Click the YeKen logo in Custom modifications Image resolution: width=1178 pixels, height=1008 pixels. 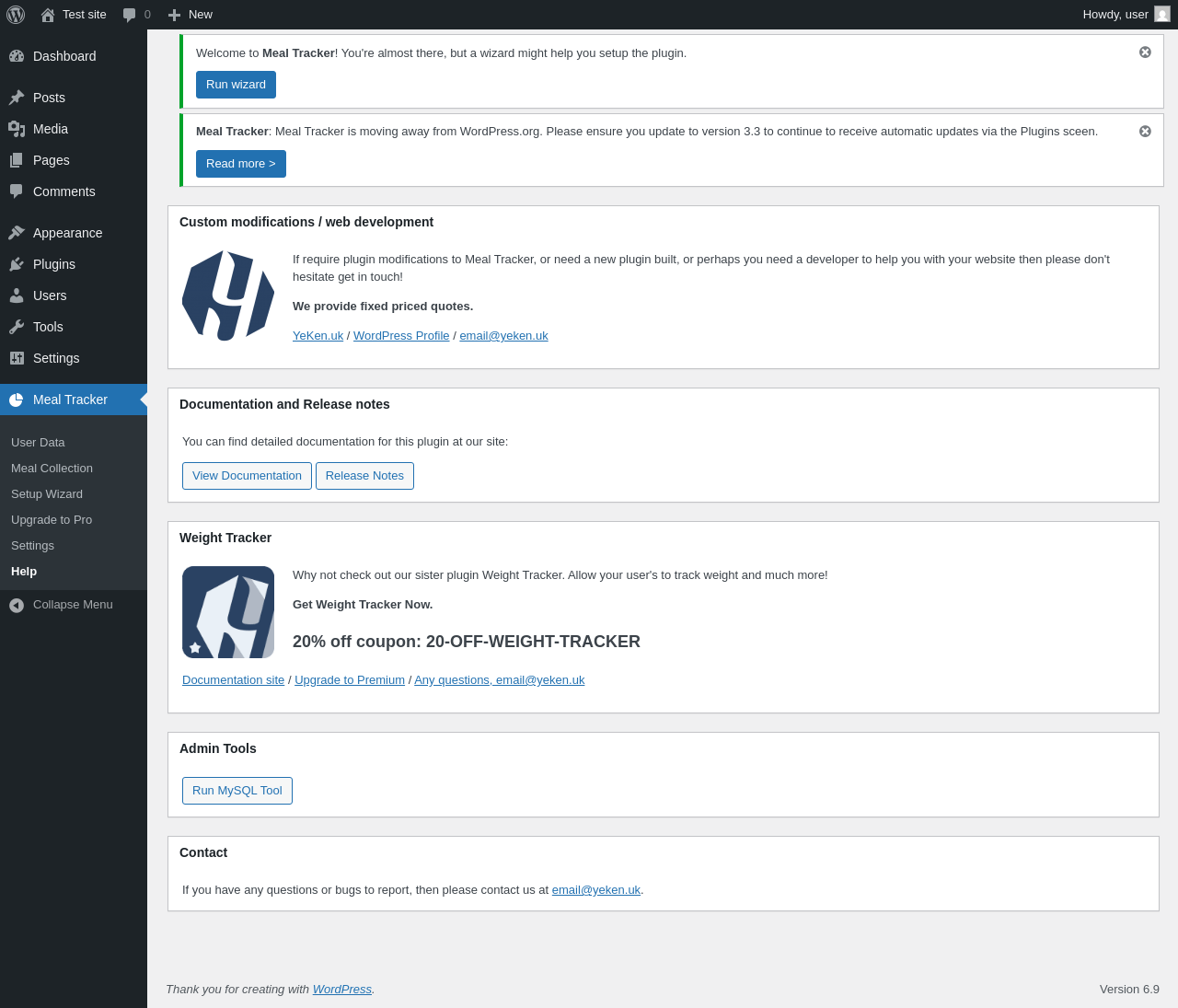(x=228, y=295)
